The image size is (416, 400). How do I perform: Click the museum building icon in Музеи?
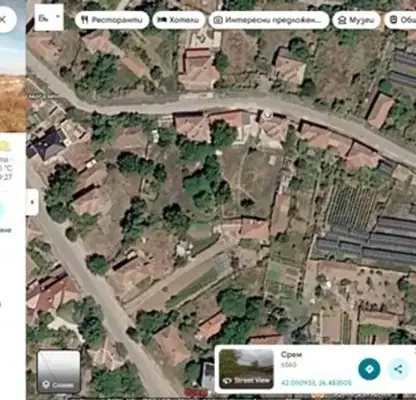point(342,20)
